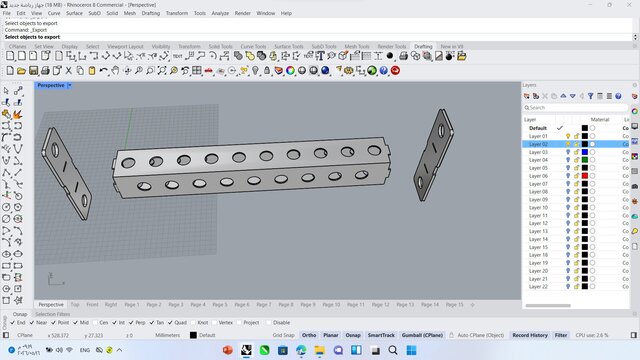Toggle SmartTrack in the status bar

[x=381, y=335]
